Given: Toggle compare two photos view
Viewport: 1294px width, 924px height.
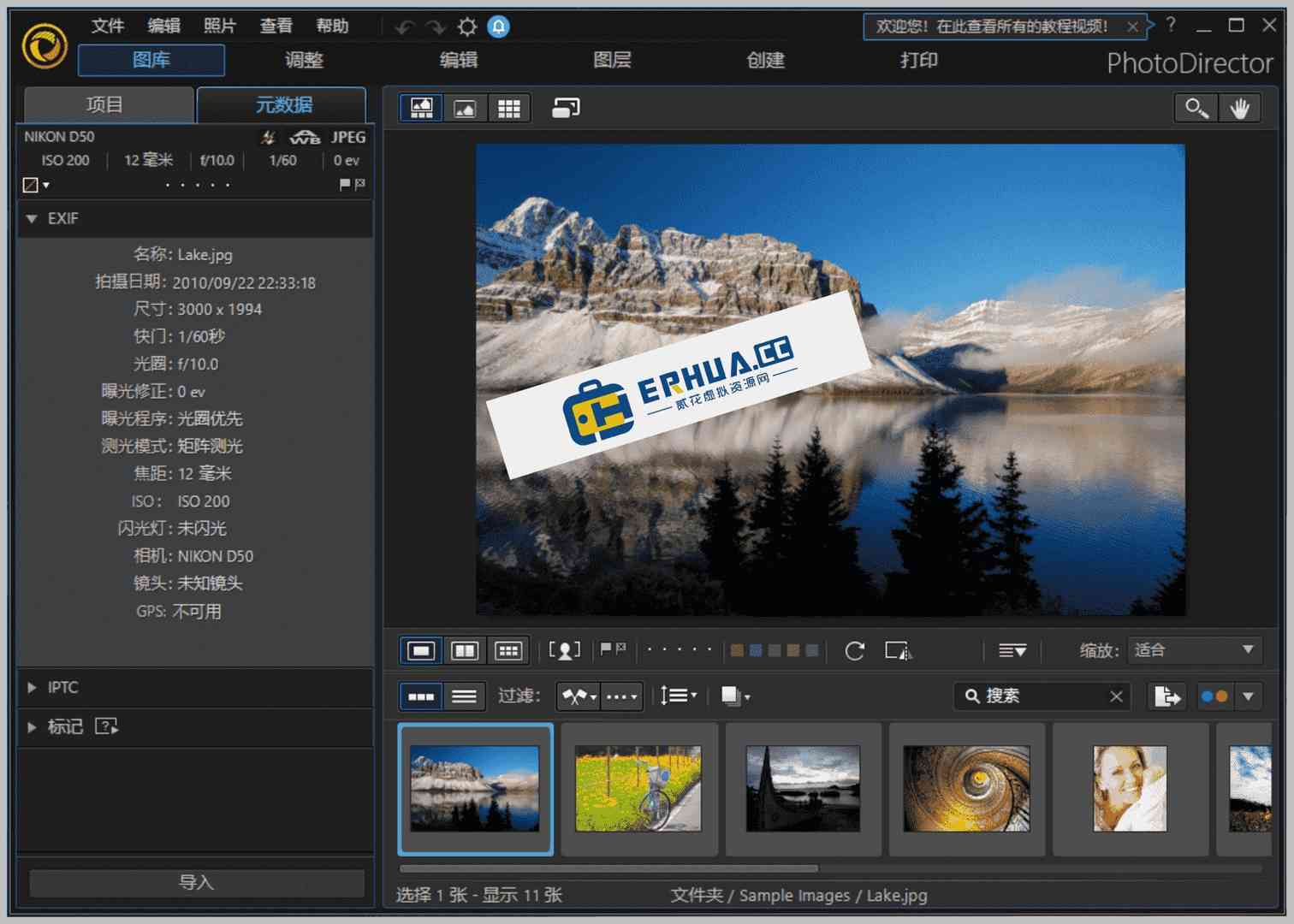Looking at the screenshot, I should click(x=464, y=650).
